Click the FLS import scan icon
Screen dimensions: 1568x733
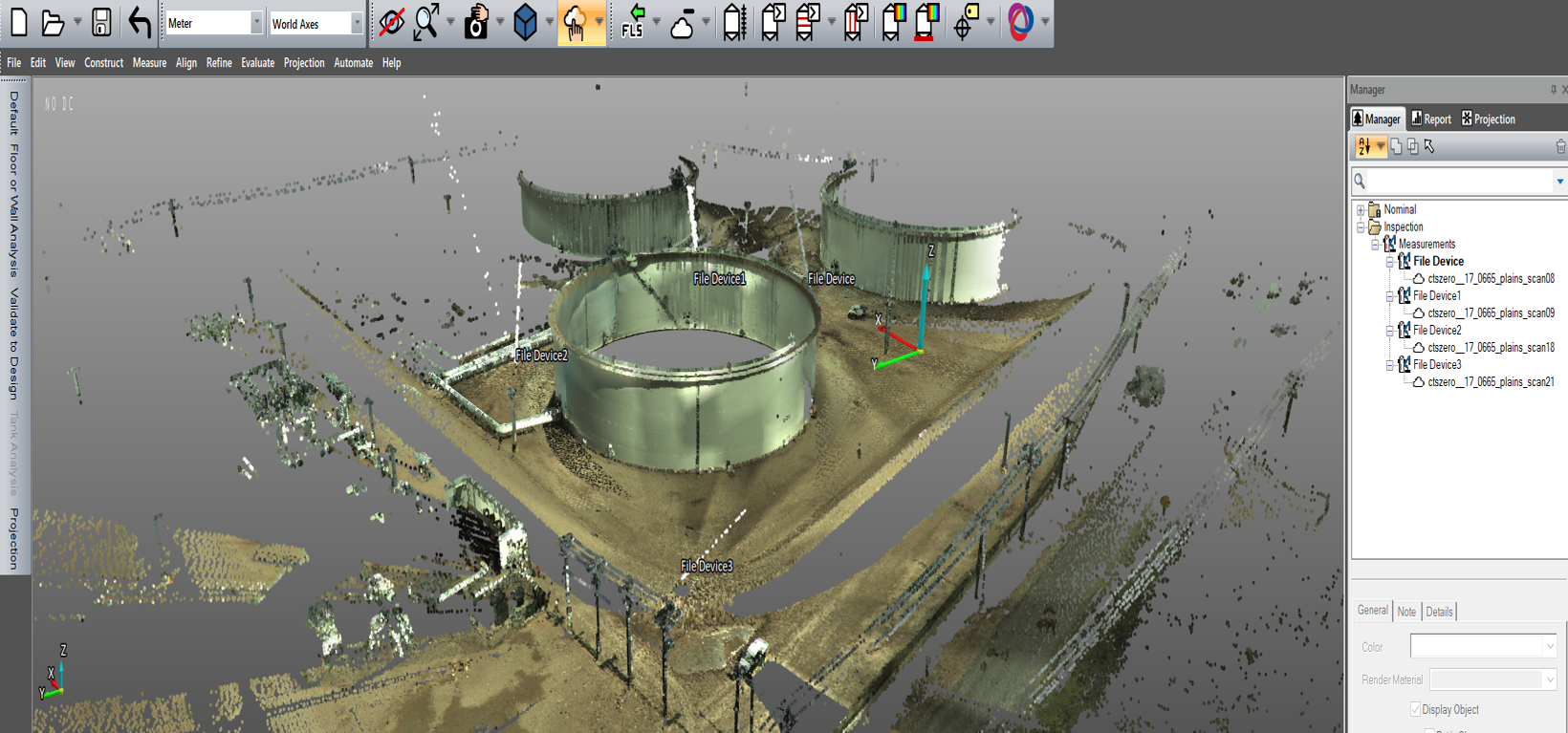tap(633, 22)
